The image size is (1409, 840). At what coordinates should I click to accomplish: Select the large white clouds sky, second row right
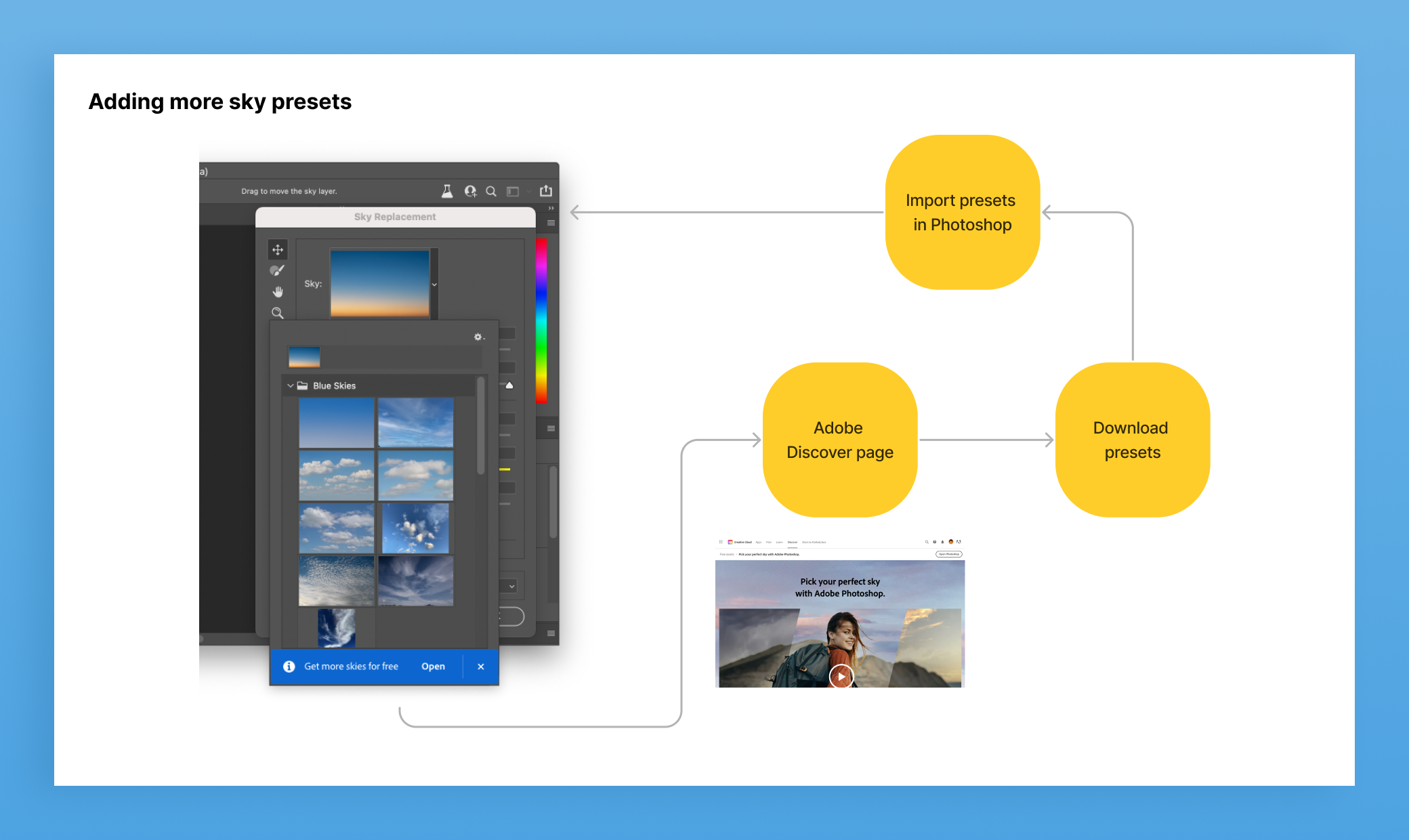416,476
